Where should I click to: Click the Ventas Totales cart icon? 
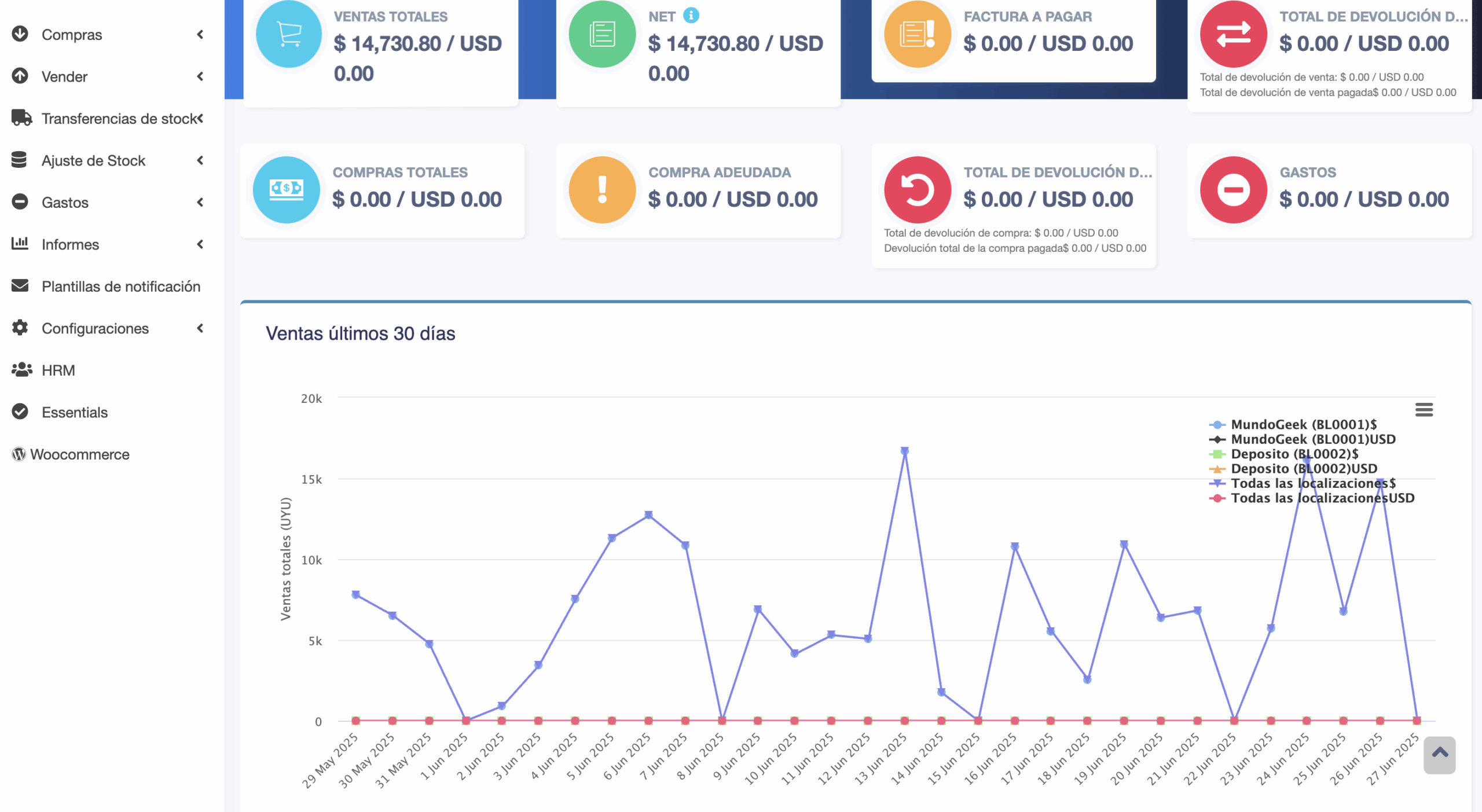pos(288,34)
